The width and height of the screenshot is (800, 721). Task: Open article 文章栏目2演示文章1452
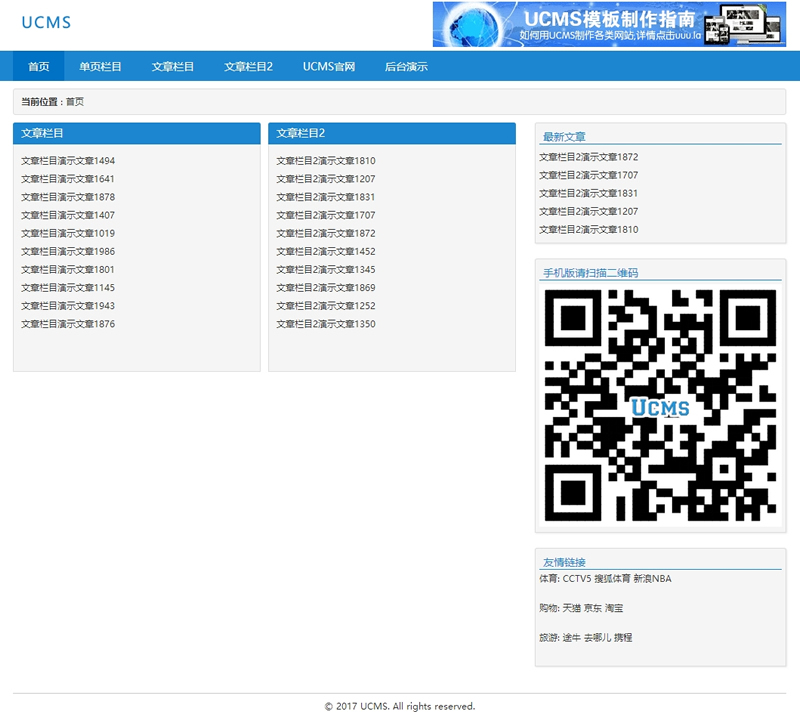coord(326,251)
